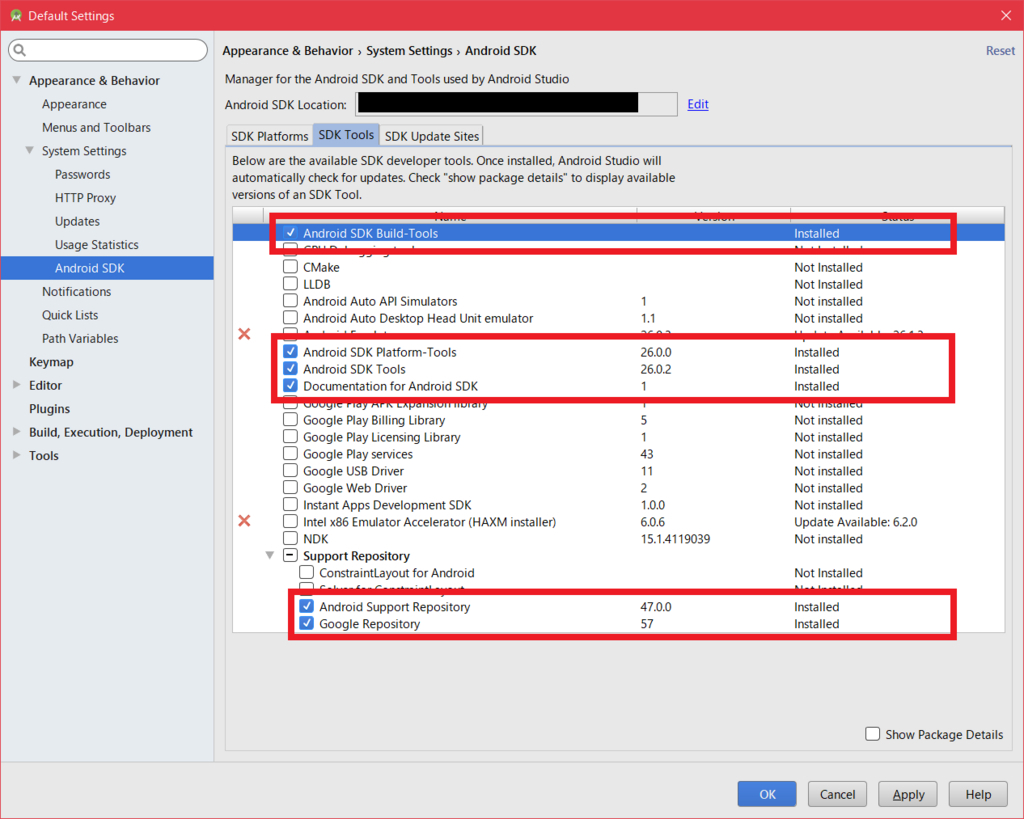Expand Build, Execution, Deployment node

pyautogui.click(x=16, y=432)
